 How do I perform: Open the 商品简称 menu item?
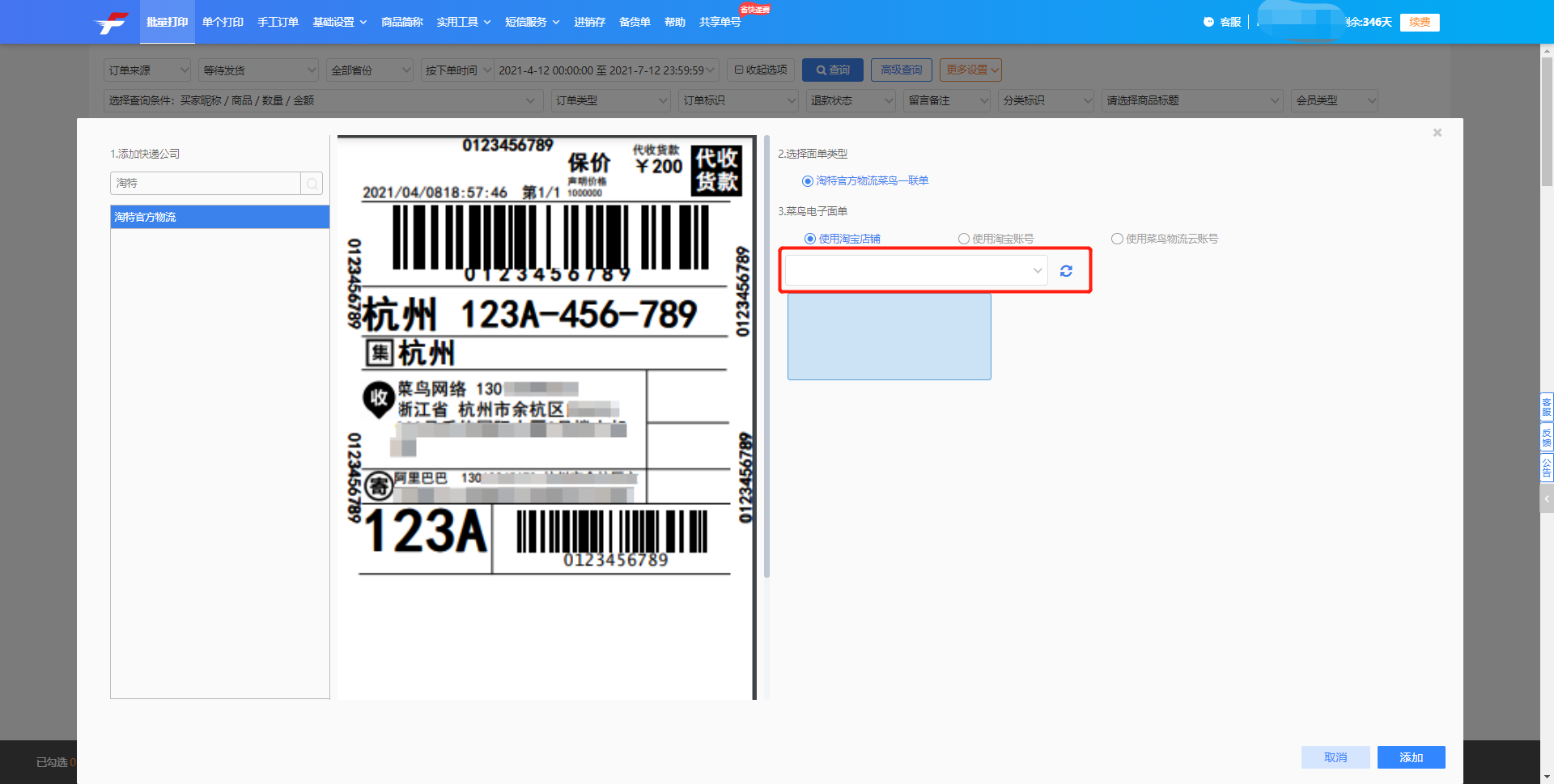402,22
